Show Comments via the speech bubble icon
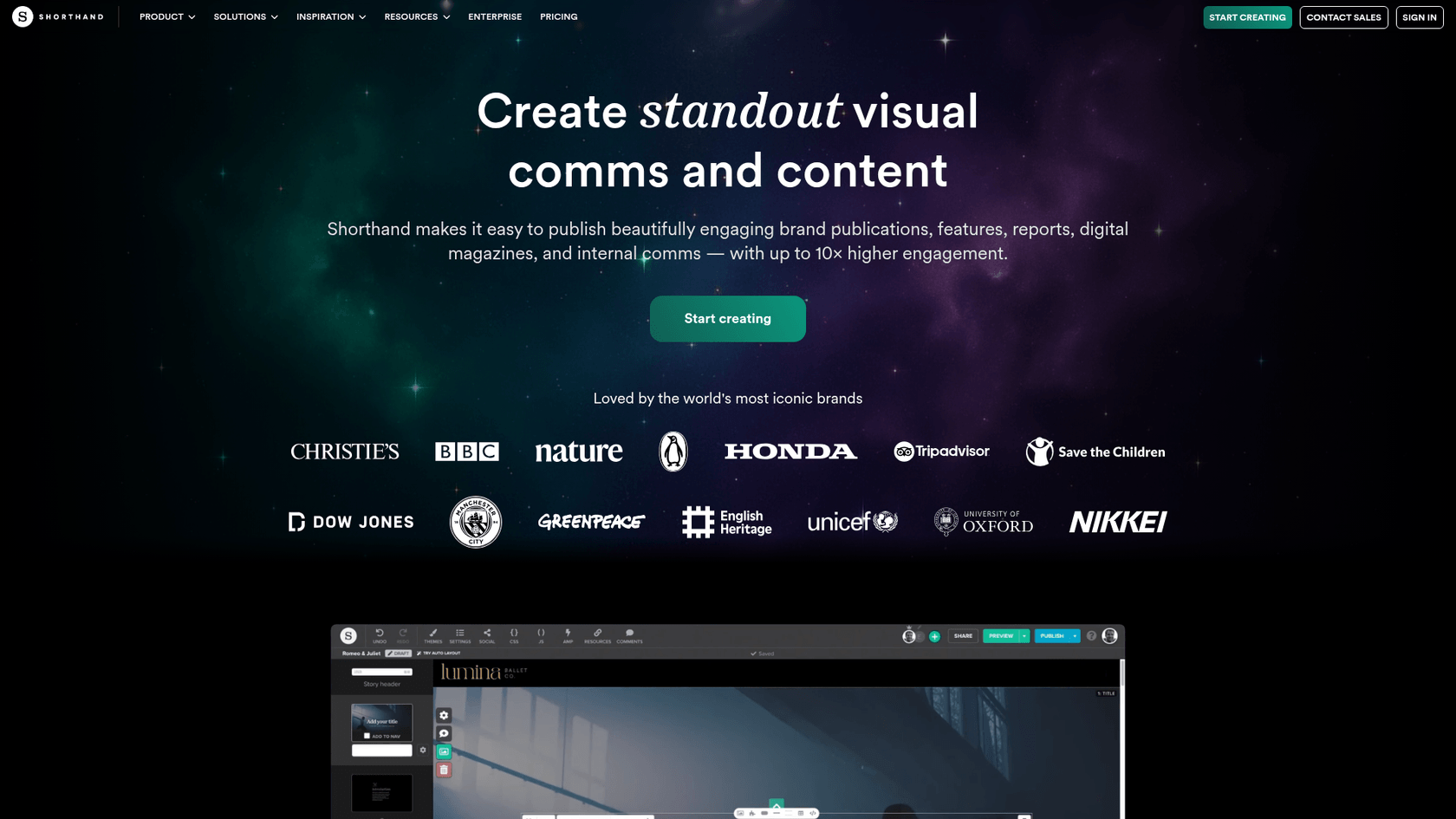 (629, 634)
